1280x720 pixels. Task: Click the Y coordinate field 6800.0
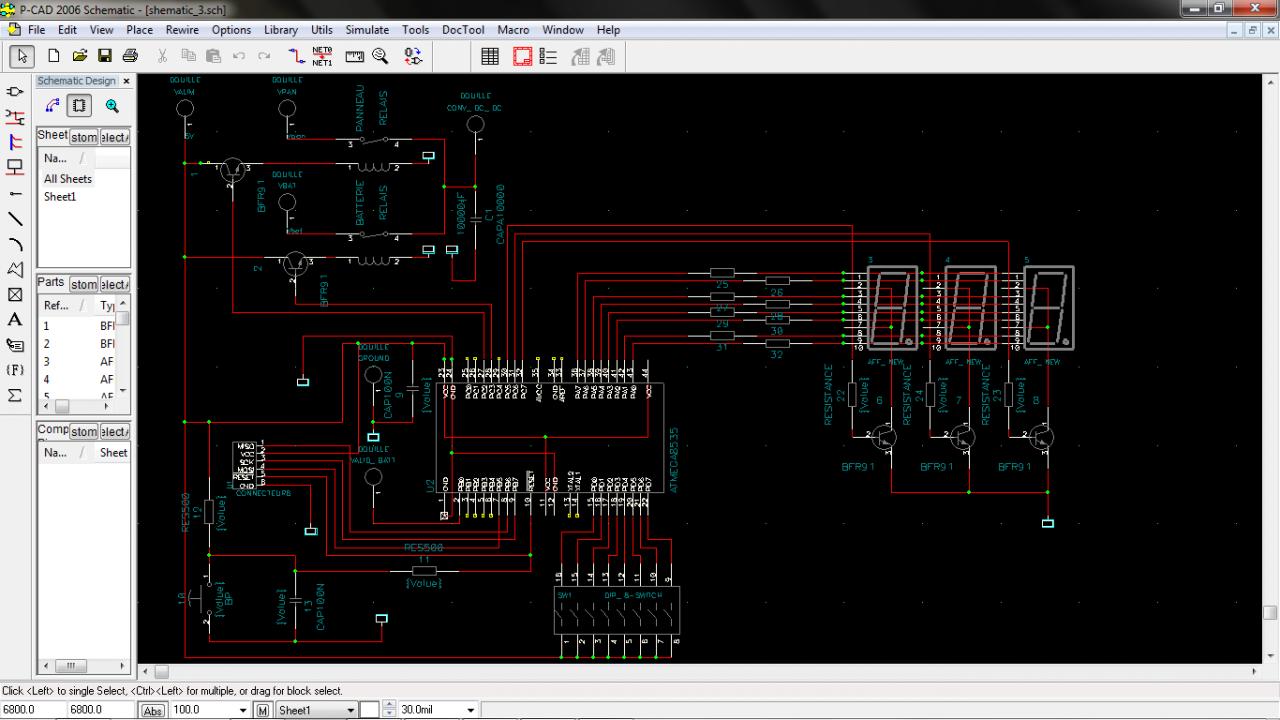coord(102,710)
